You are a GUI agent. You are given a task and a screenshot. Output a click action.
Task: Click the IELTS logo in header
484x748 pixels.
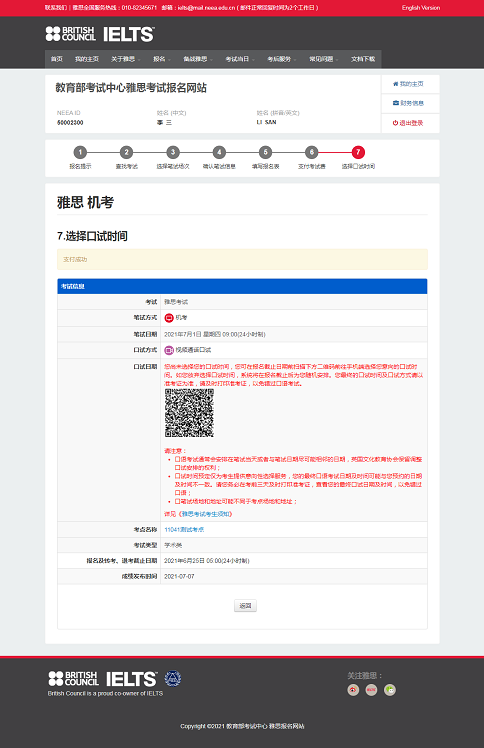coord(129,34)
